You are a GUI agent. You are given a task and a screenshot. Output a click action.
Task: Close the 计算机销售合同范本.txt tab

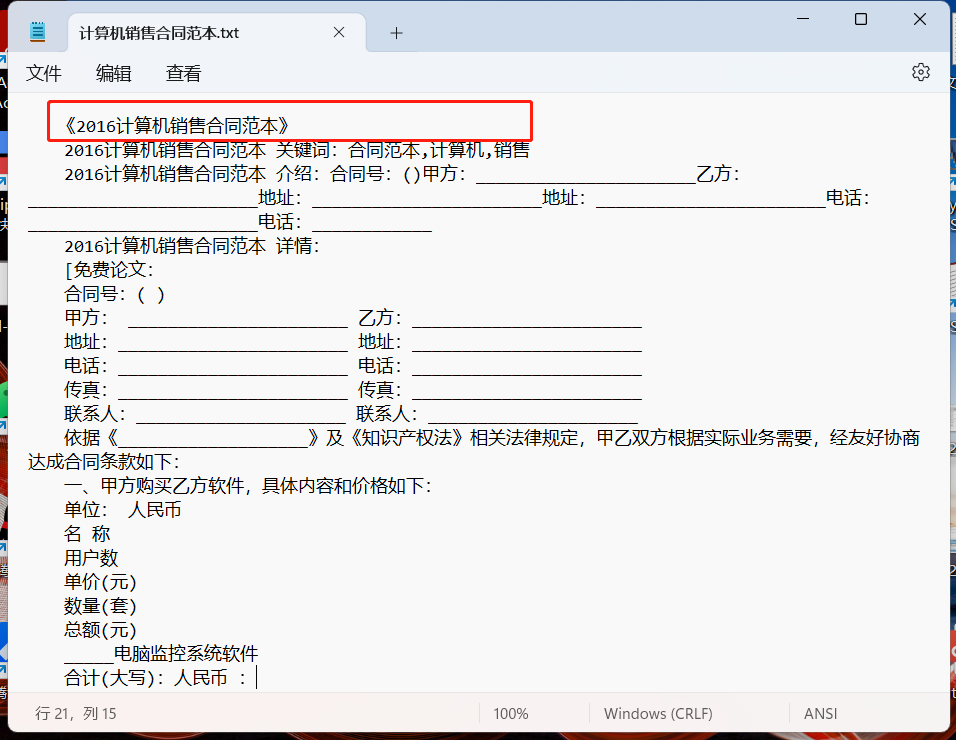(x=338, y=32)
